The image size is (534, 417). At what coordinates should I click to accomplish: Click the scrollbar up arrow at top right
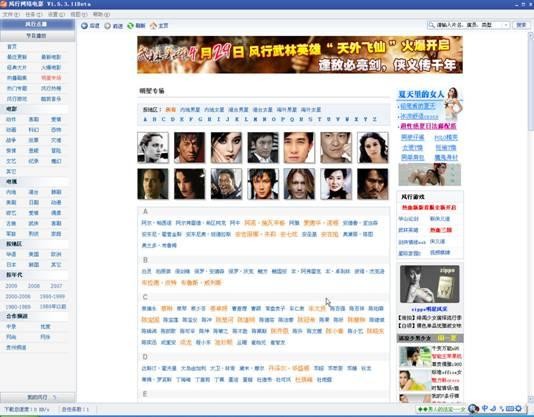click(x=531, y=35)
